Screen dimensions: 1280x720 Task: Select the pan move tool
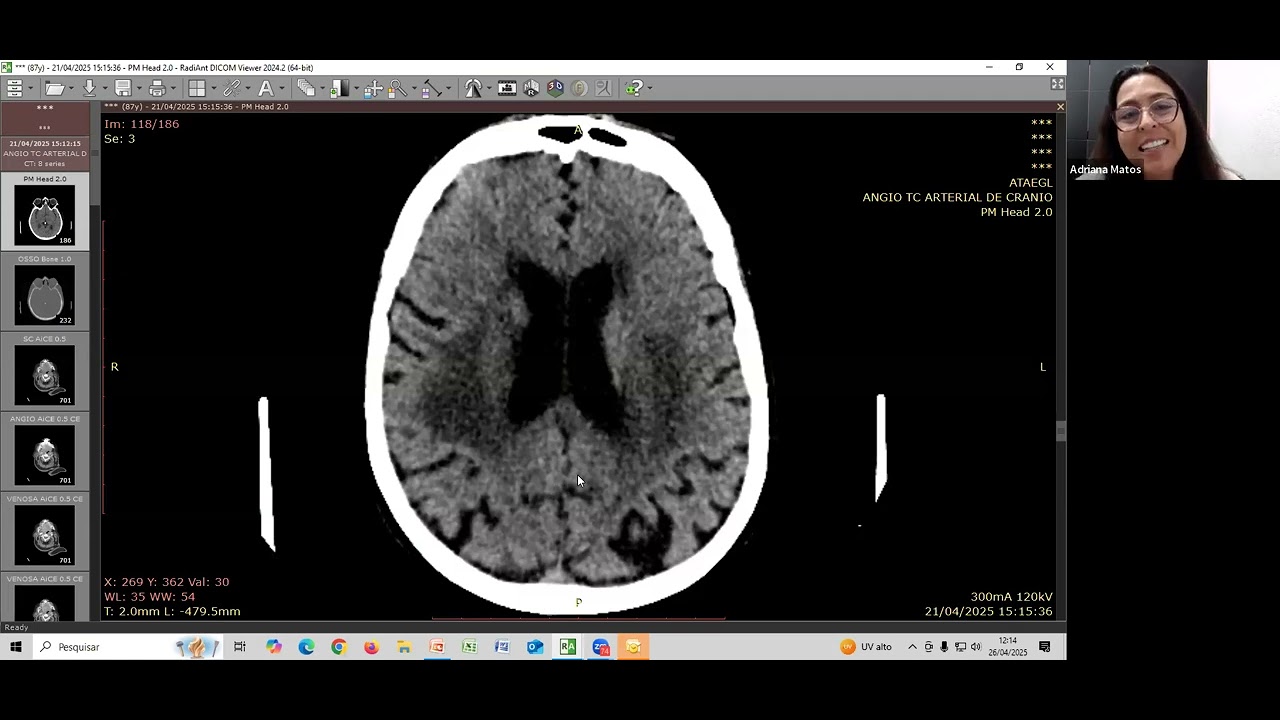tap(373, 89)
